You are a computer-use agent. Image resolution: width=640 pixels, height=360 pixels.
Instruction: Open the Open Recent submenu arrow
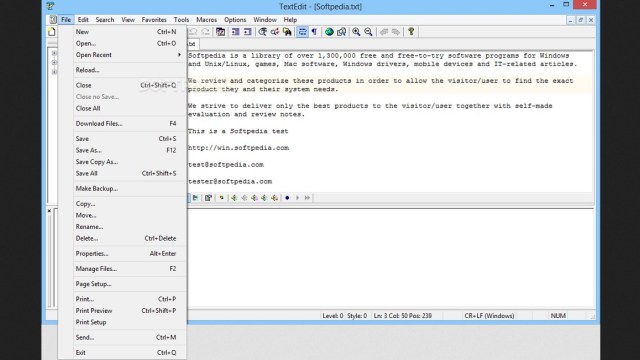(179, 55)
